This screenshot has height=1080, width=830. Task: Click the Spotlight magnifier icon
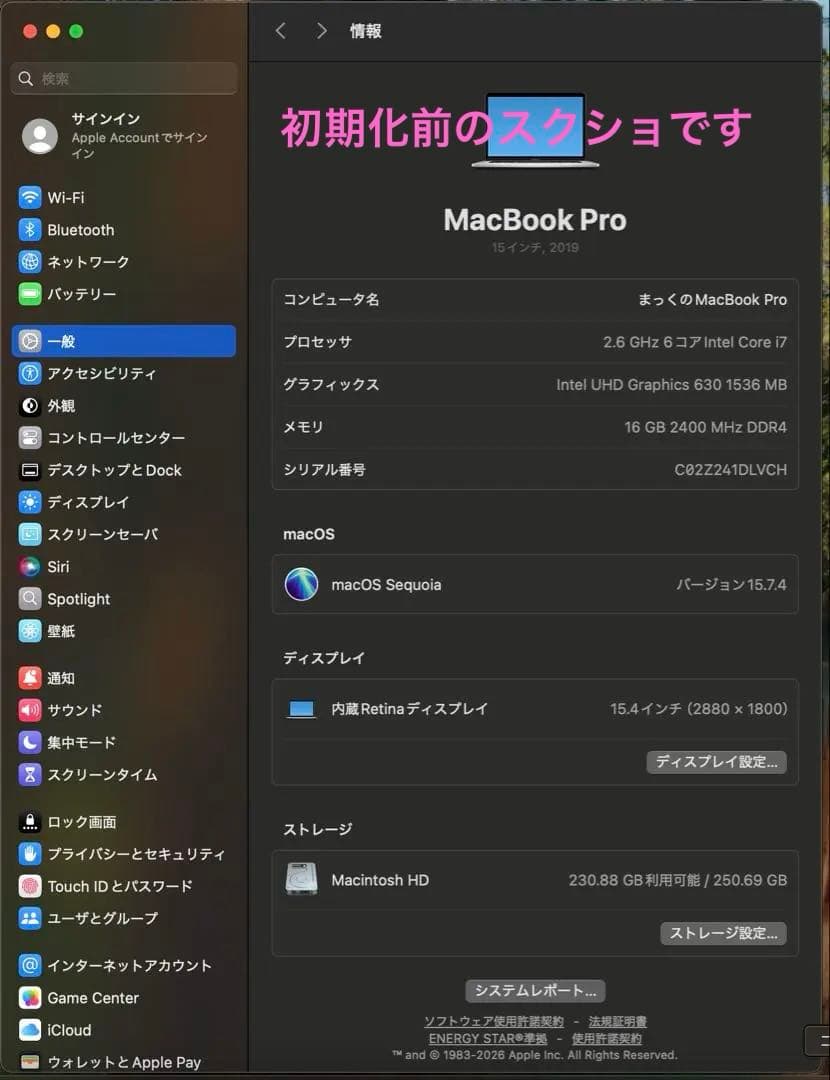30,599
